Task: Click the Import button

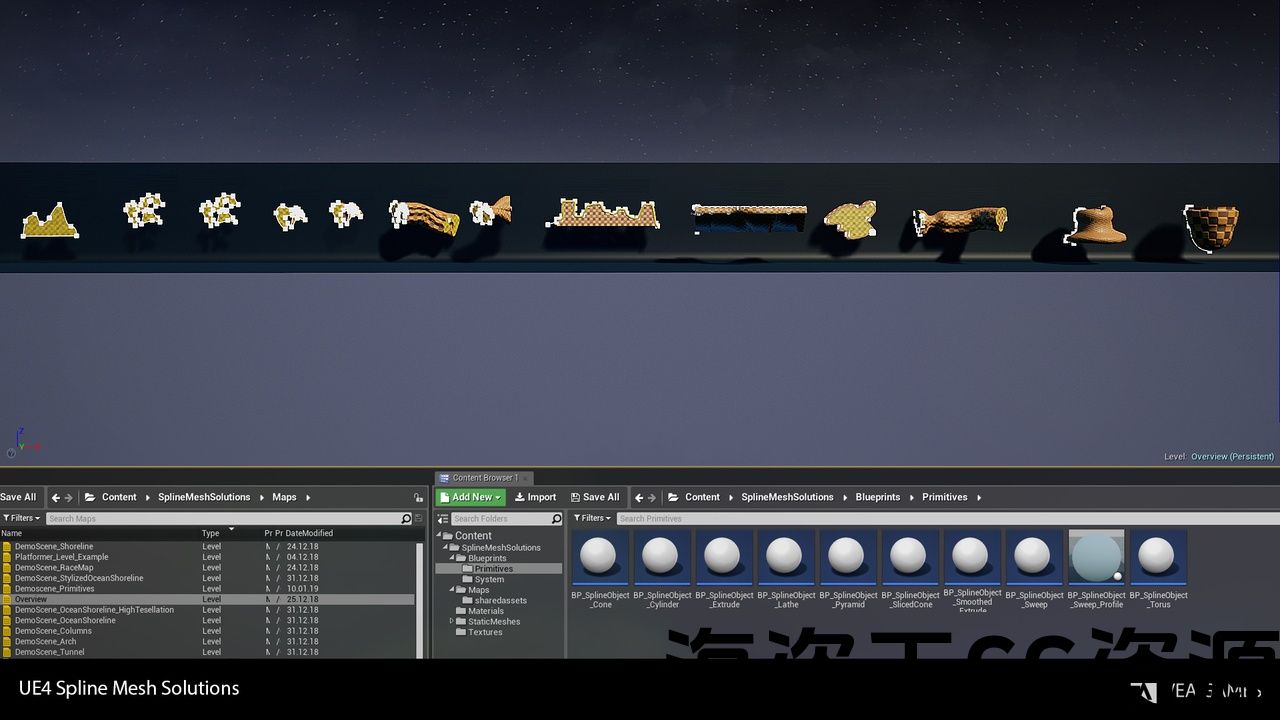Action: point(535,497)
